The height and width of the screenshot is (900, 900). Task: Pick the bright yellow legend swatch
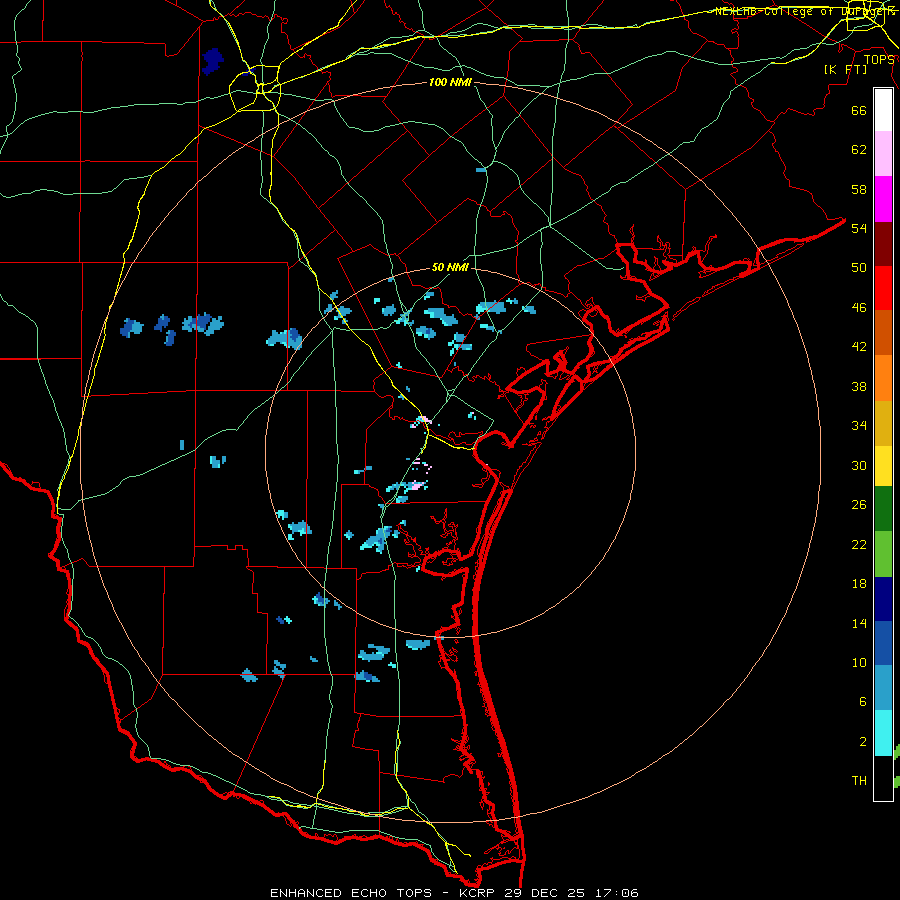tap(883, 466)
